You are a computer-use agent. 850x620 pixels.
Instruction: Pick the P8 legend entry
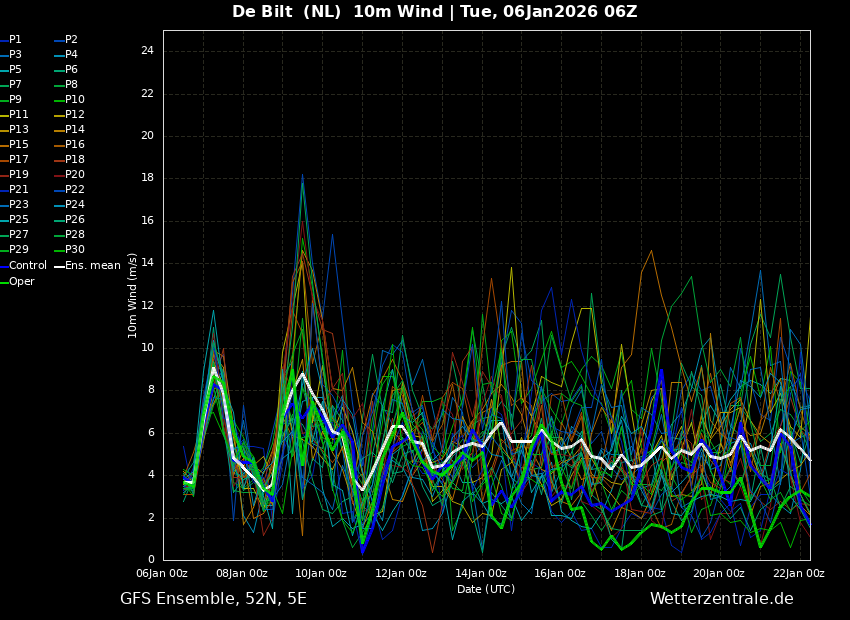click(66, 85)
